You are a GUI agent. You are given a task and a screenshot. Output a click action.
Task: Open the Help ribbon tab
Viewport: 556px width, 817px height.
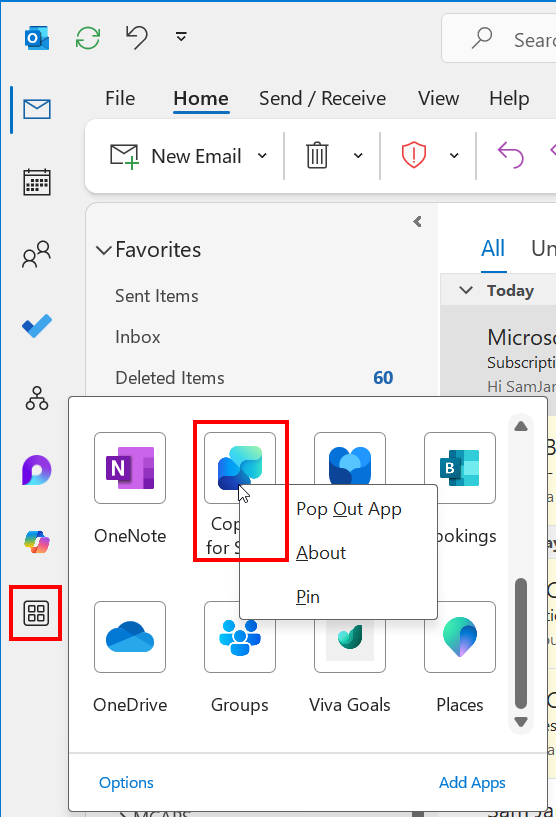pos(509,98)
